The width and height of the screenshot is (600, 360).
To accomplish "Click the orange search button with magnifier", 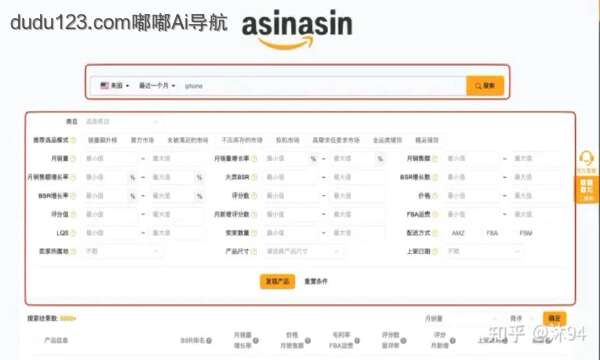I will point(485,86).
